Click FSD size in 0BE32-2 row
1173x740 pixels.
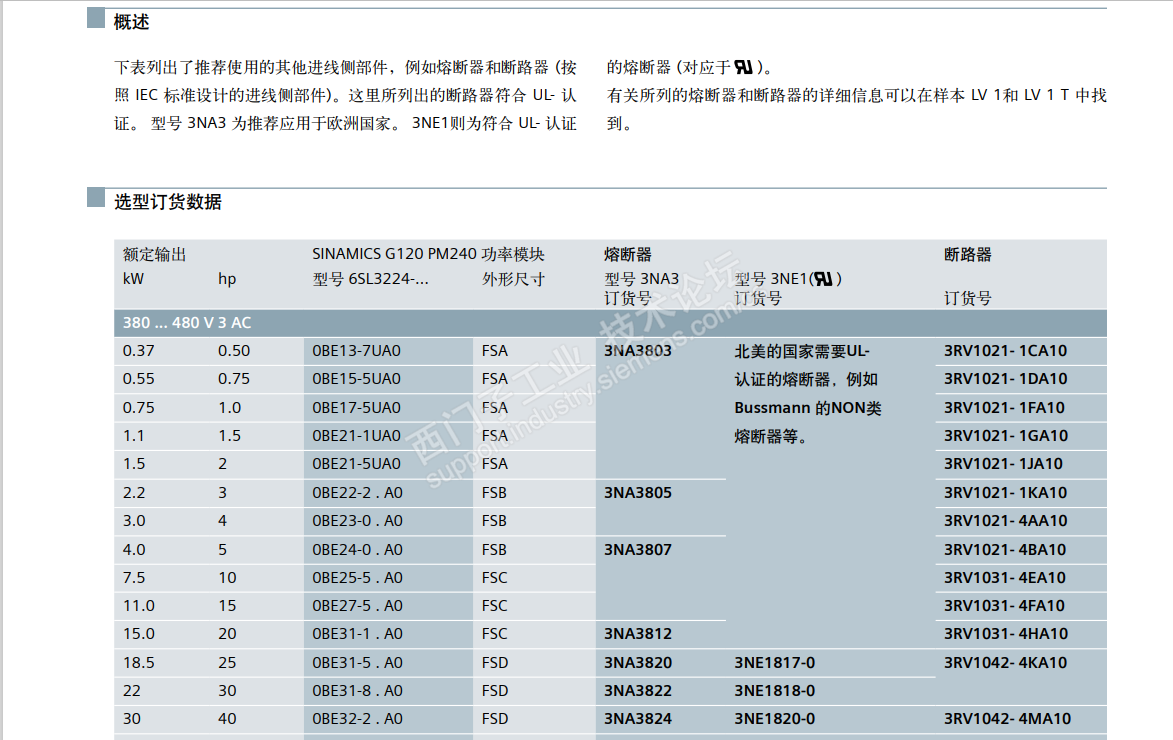point(494,719)
